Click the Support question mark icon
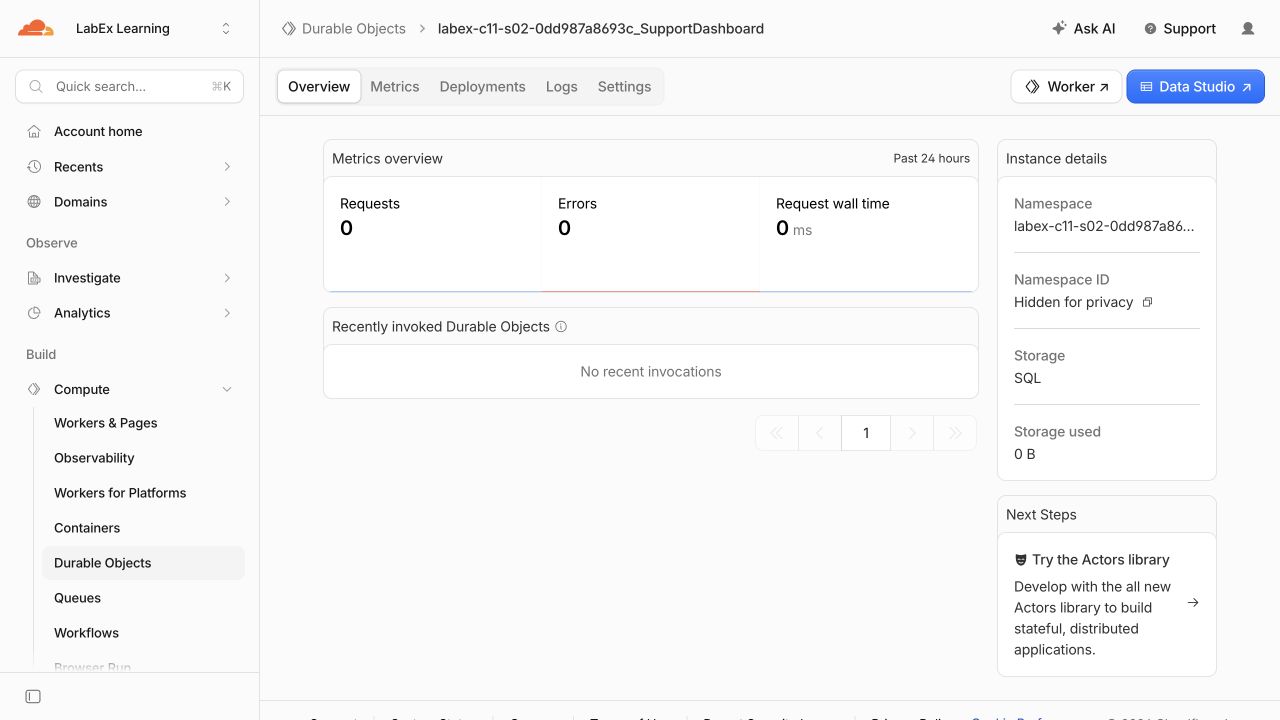The height and width of the screenshot is (720, 1280). pos(1151,29)
